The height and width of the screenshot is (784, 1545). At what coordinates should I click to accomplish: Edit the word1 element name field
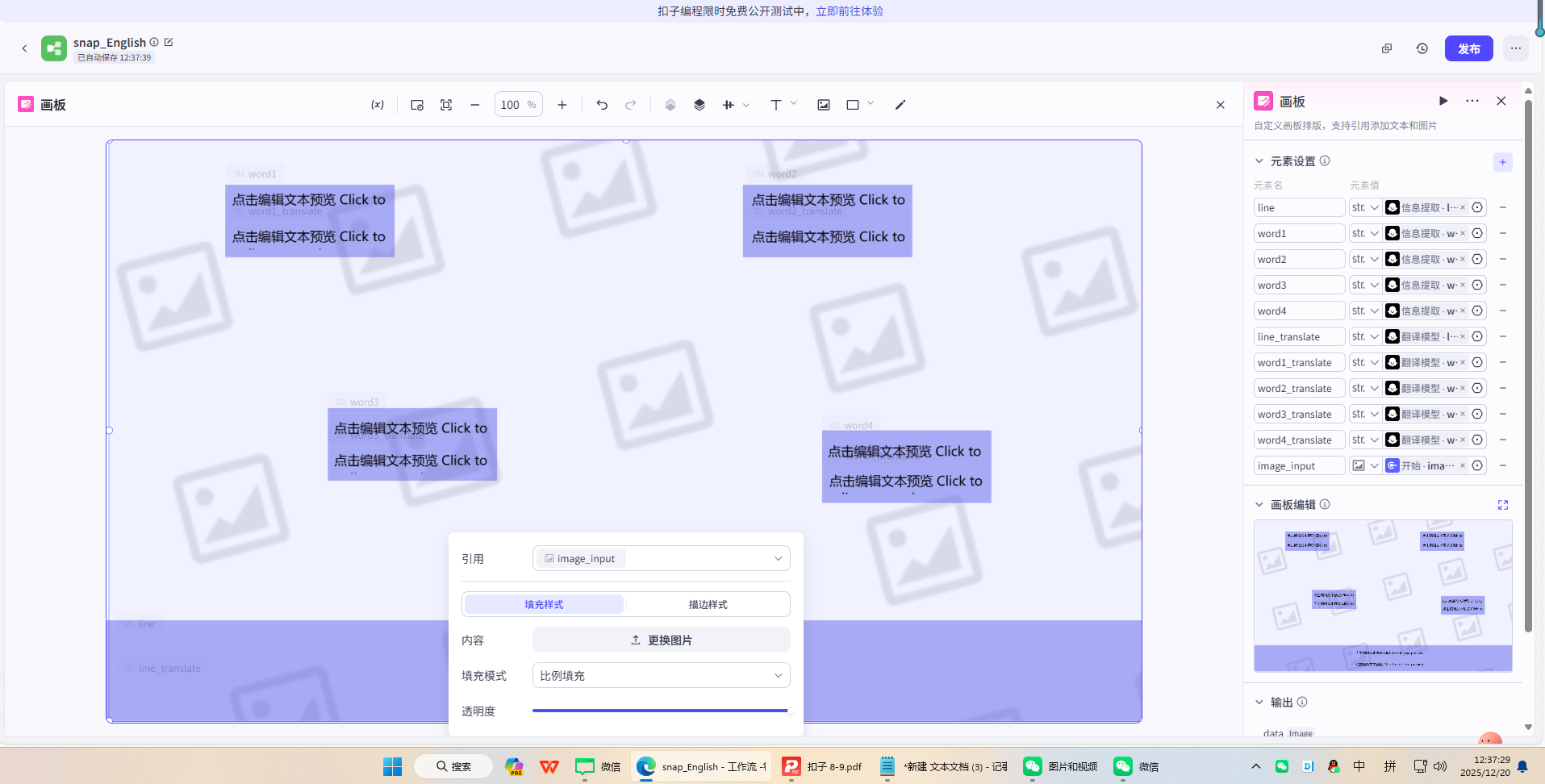(x=1299, y=234)
